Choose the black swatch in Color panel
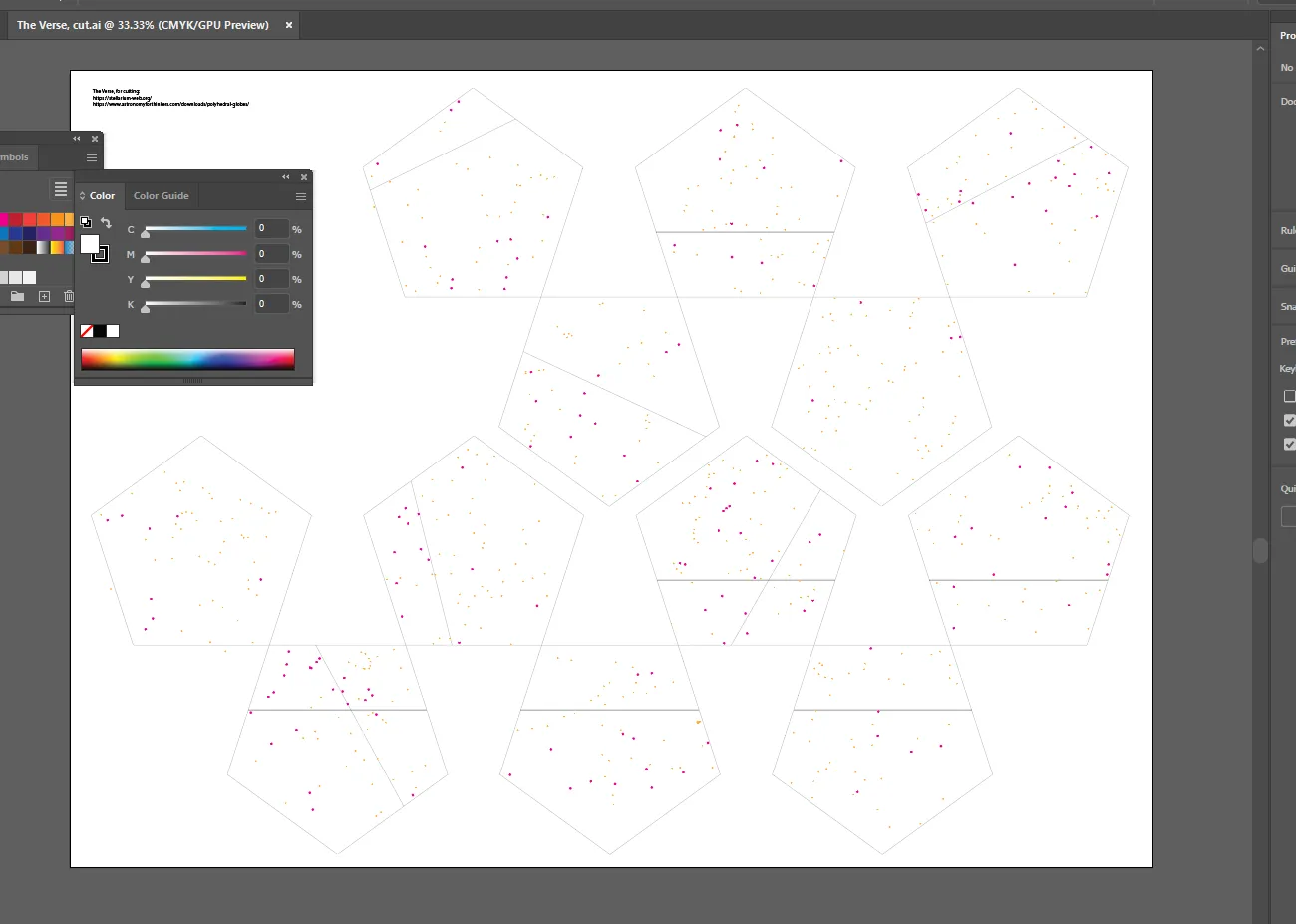Image resolution: width=1296 pixels, height=924 pixels. (x=100, y=331)
